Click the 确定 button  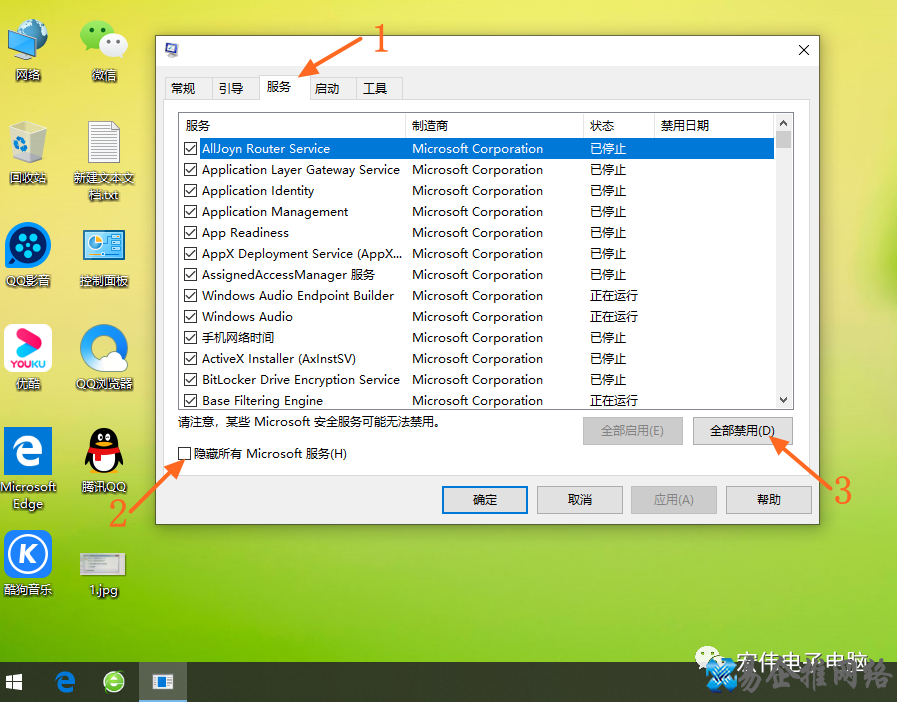[x=485, y=500]
